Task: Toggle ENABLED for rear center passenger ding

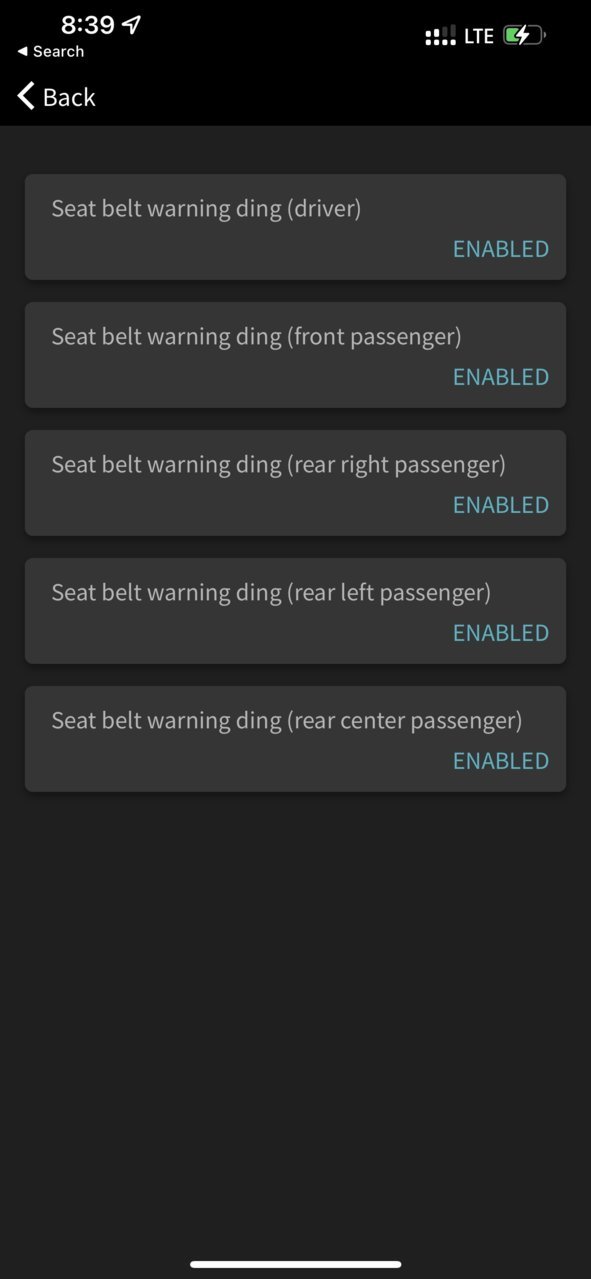Action: click(501, 761)
